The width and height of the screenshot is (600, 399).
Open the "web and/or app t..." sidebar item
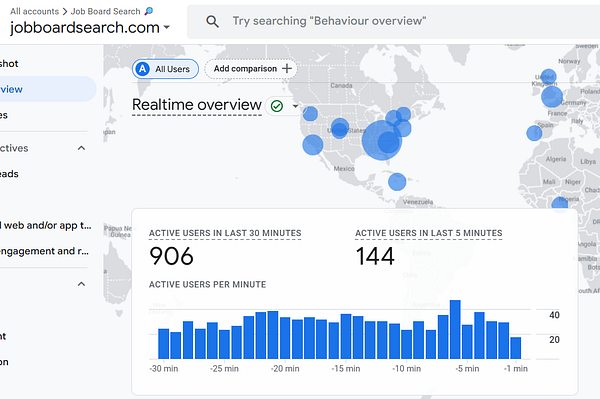[46, 226]
